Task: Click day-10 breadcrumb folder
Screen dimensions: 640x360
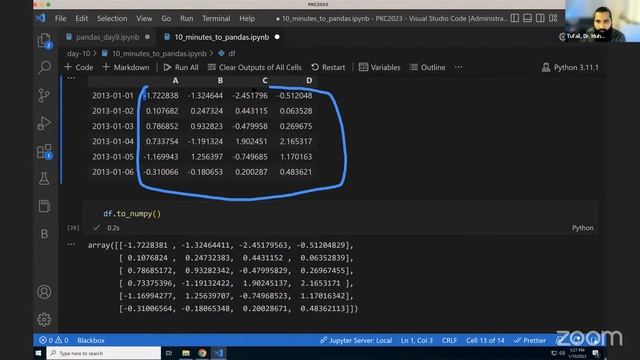Action: [78, 53]
